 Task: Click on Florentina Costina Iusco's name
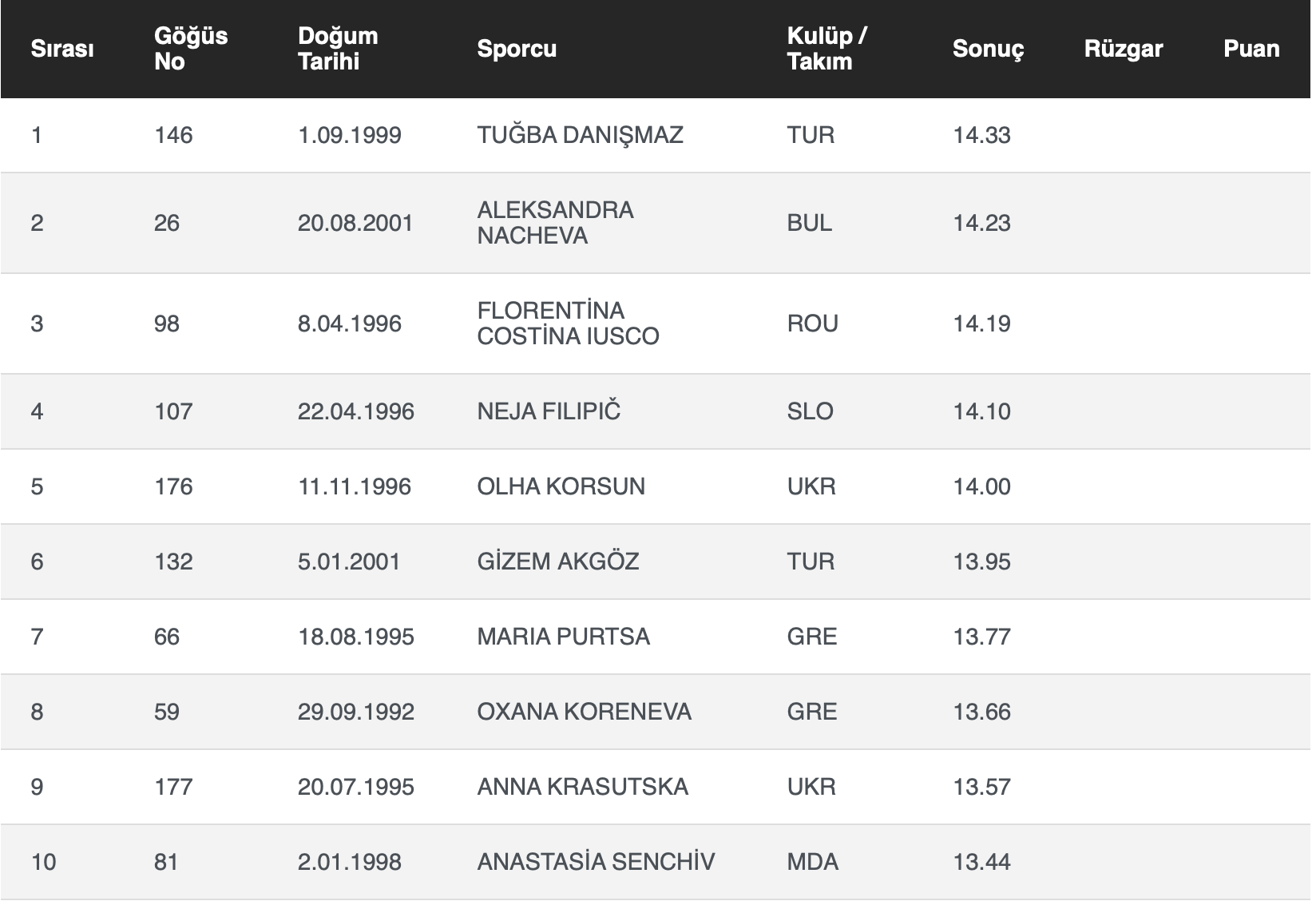[x=568, y=323]
